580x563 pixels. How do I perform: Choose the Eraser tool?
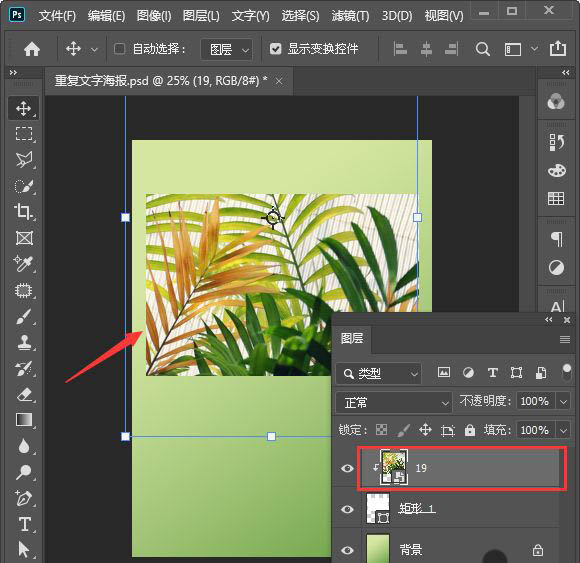pyautogui.click(x=24, y=394)
